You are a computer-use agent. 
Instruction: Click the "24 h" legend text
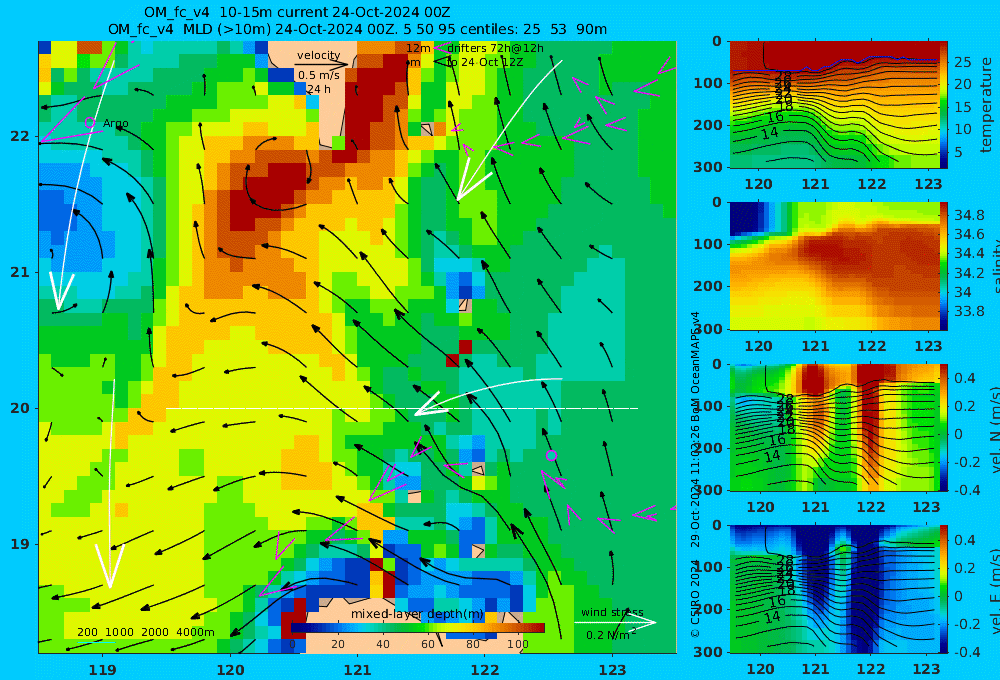pos(318,89)
